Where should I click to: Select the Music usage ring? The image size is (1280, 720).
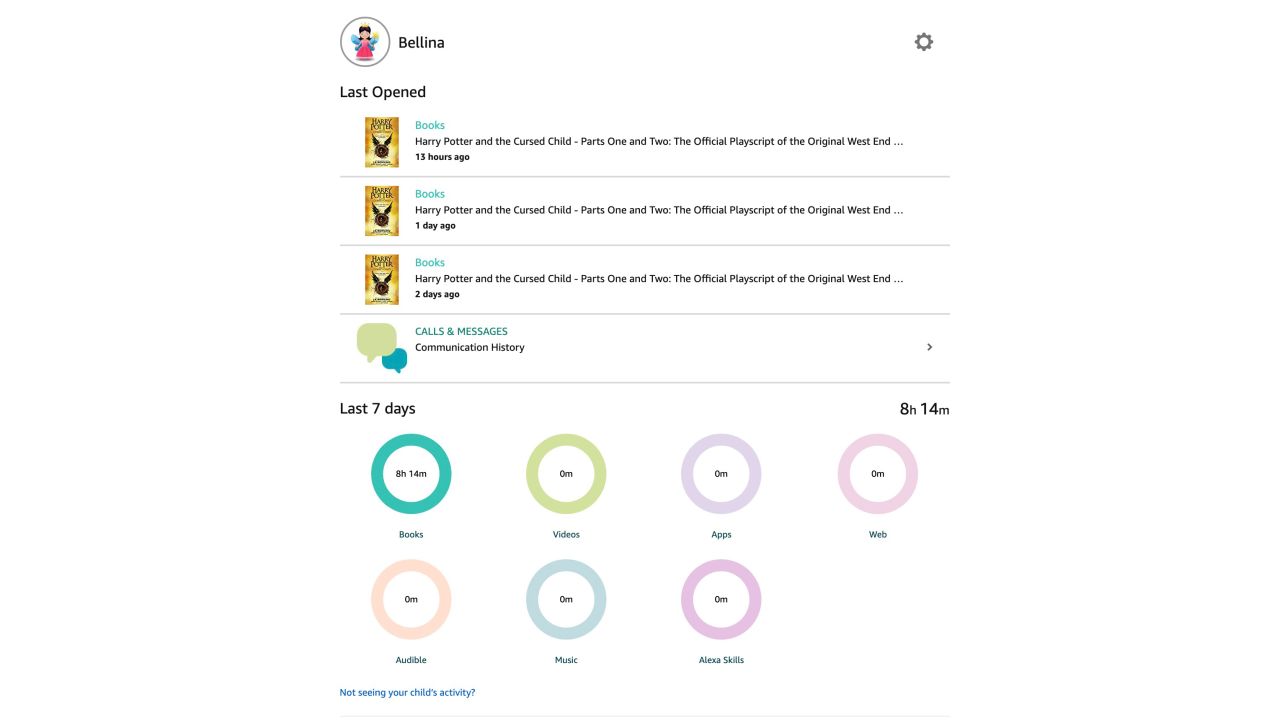[566, 600]
